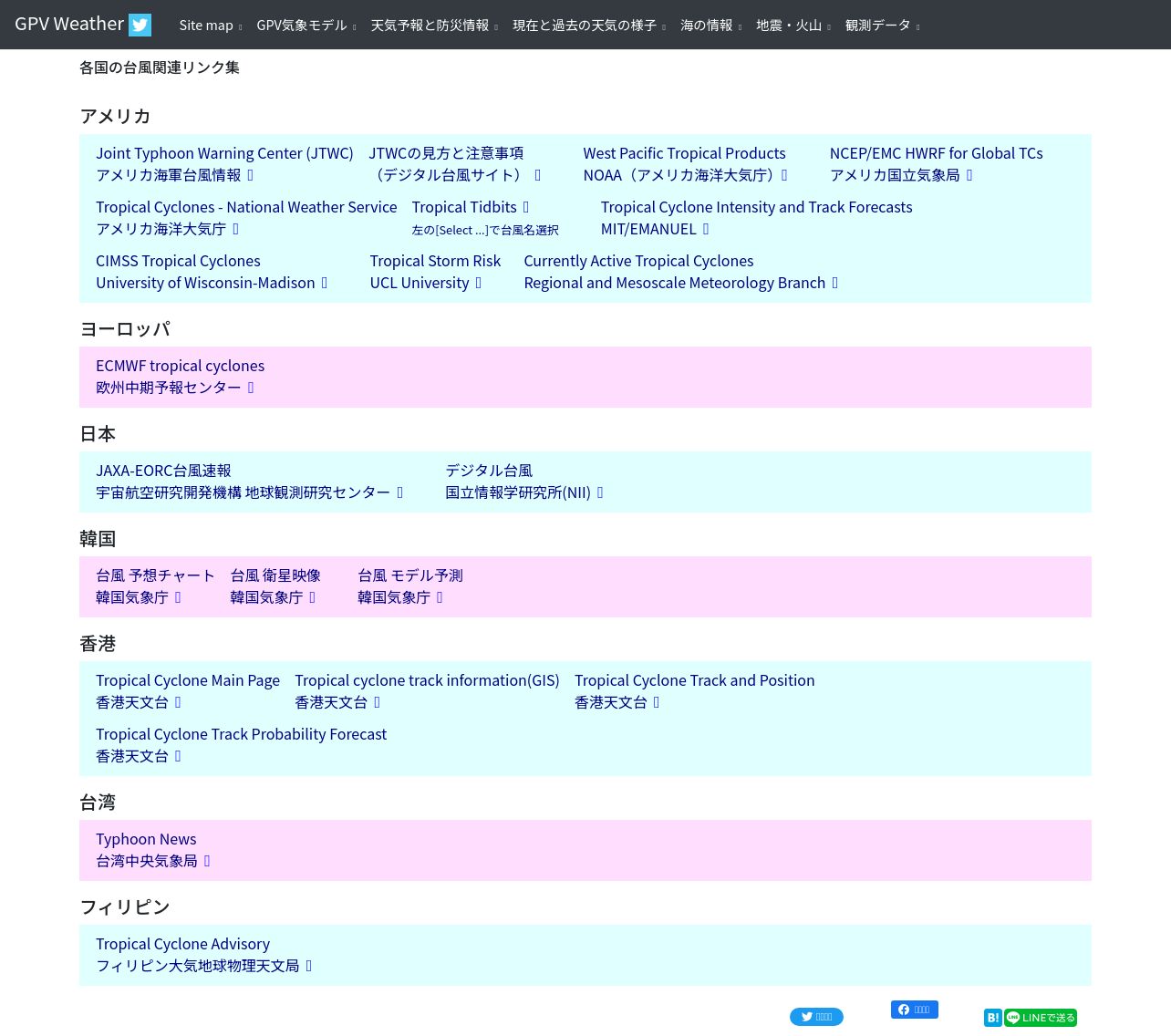Open Typhoon News 台湾中央気象局 link
This screenshot has height=1036, width=1171.
153,850
